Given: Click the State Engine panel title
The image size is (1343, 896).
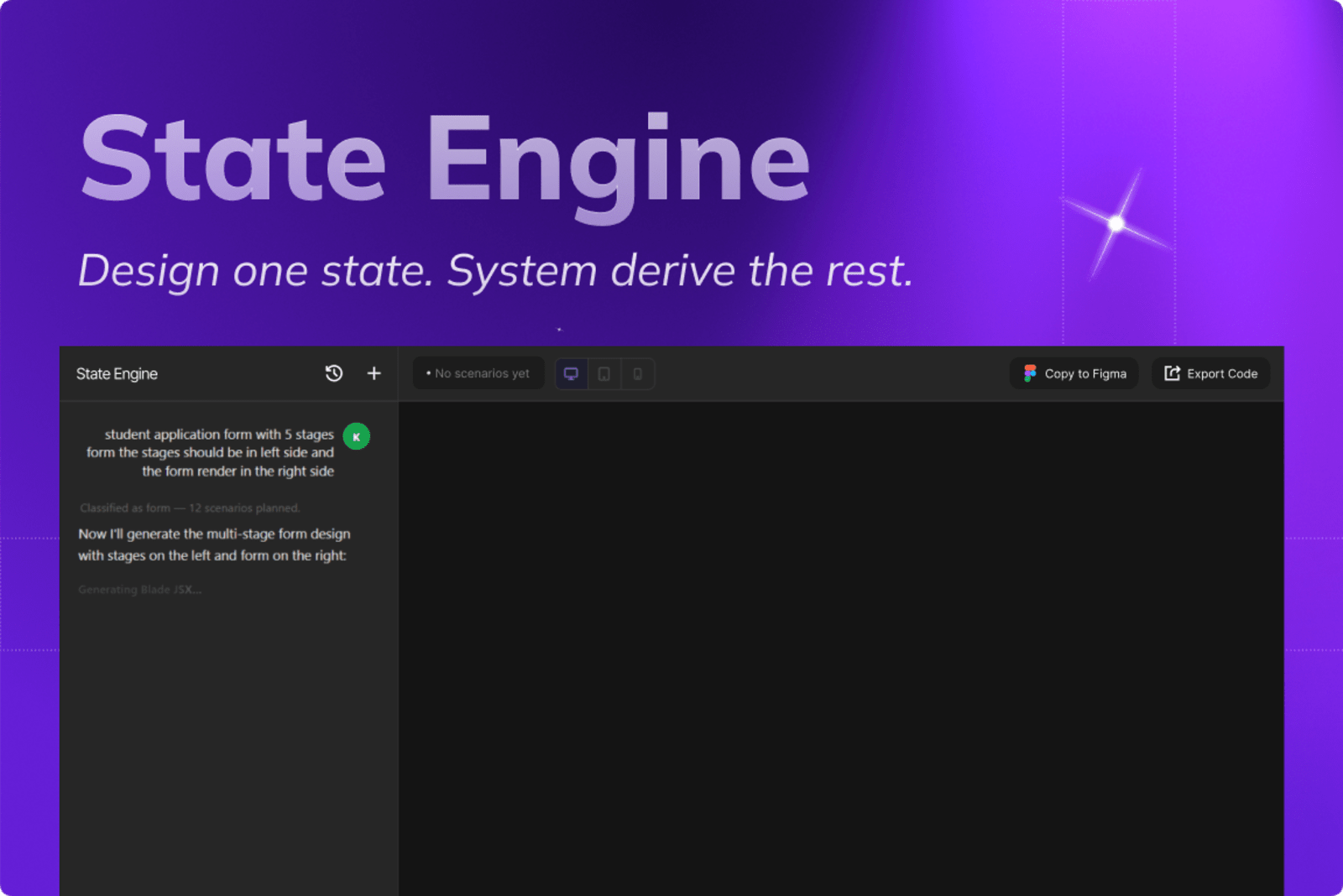Looking at the screenshot, I should pos(117,374).
